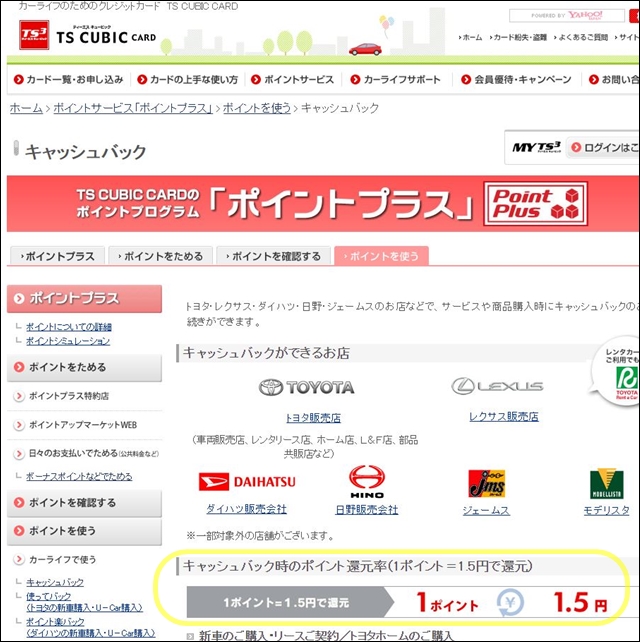Open 会員優待・キャンペーン menu item

[516, 79]
